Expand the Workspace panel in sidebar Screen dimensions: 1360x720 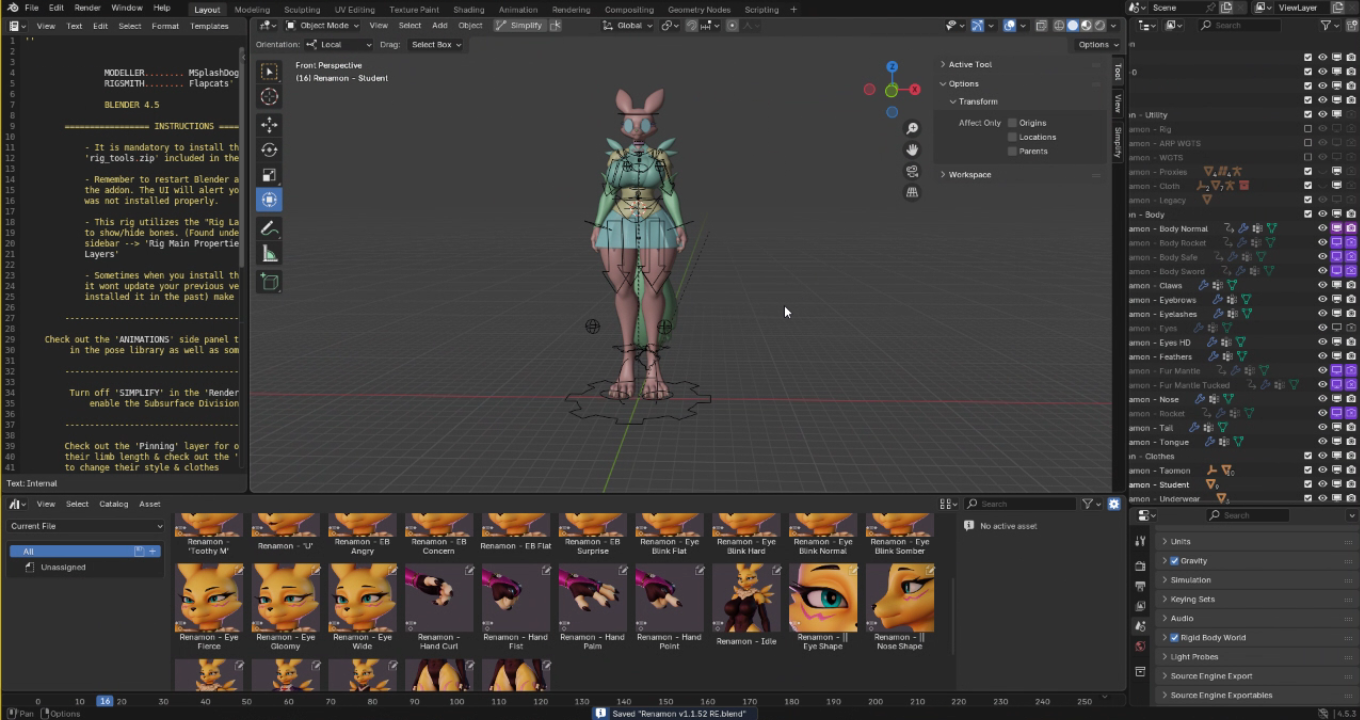click(969, 174)
